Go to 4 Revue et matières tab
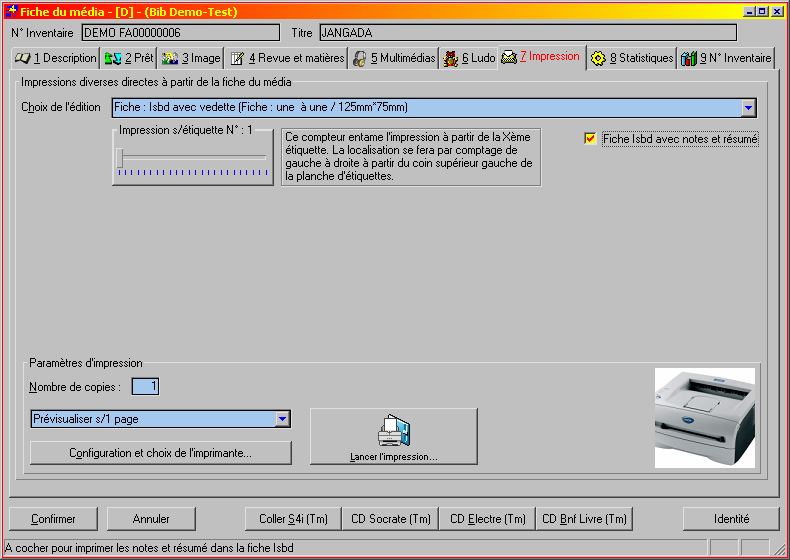This screenshot has width=790, height=560. coord(287,58)
